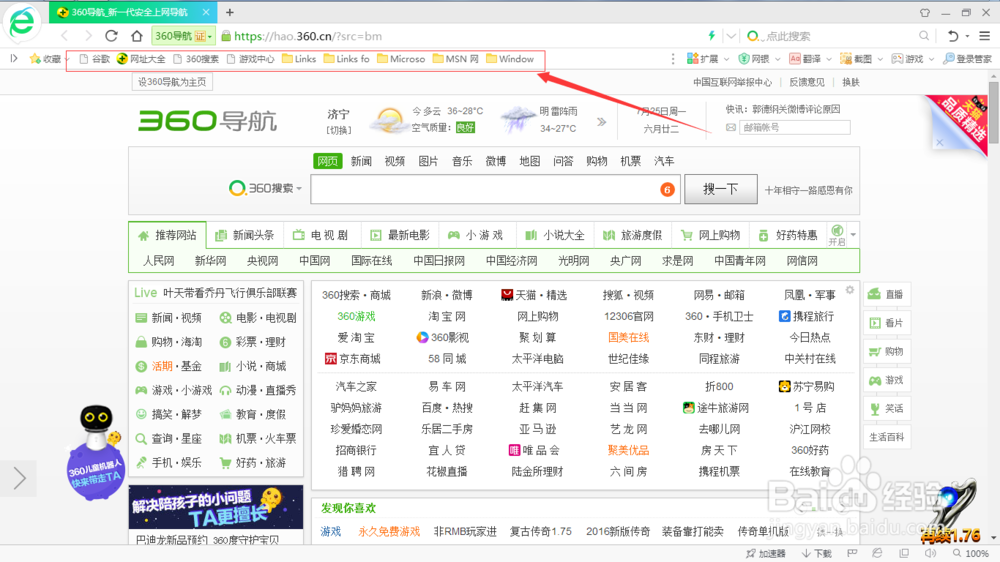Click the 邮箱帐号 input field

(795, 128)
